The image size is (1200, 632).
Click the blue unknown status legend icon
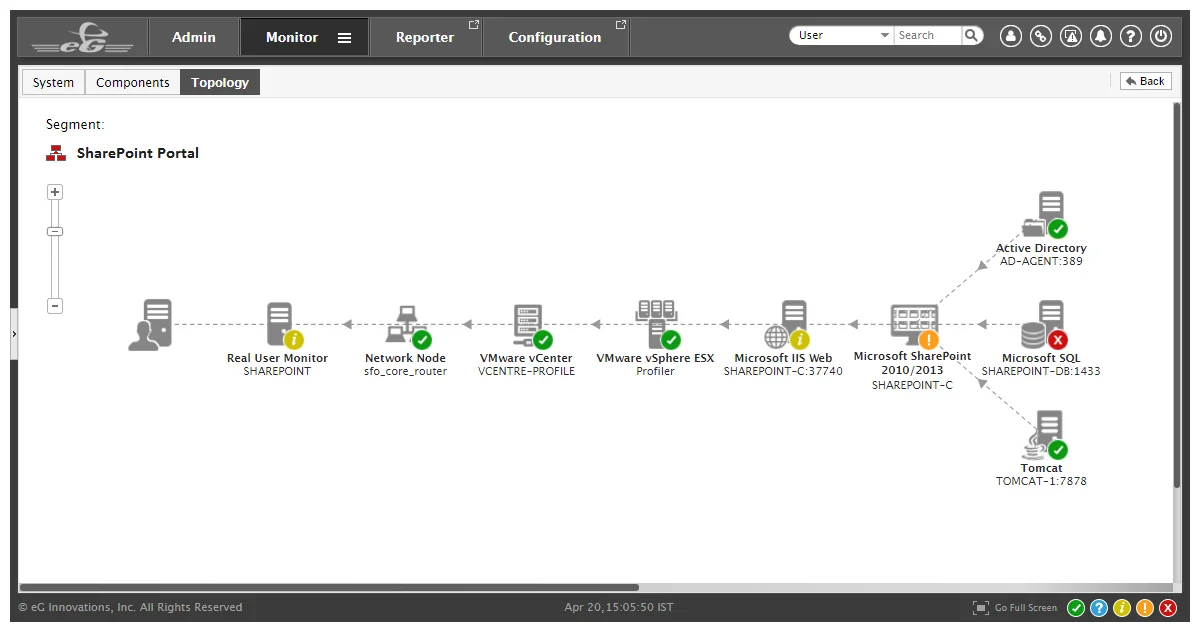point(1099,607)
